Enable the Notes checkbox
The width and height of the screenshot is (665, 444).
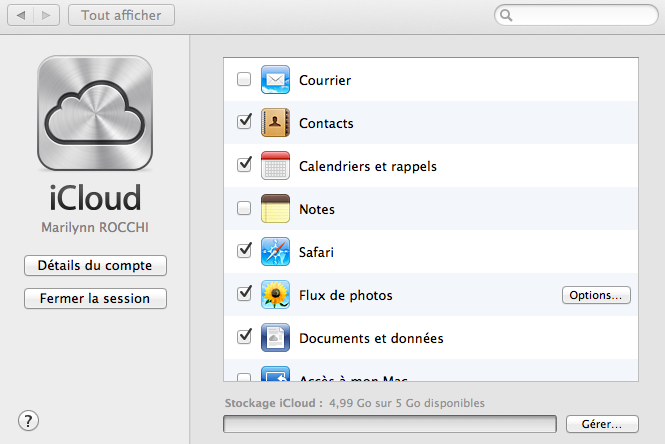click(x=244, y=208)
